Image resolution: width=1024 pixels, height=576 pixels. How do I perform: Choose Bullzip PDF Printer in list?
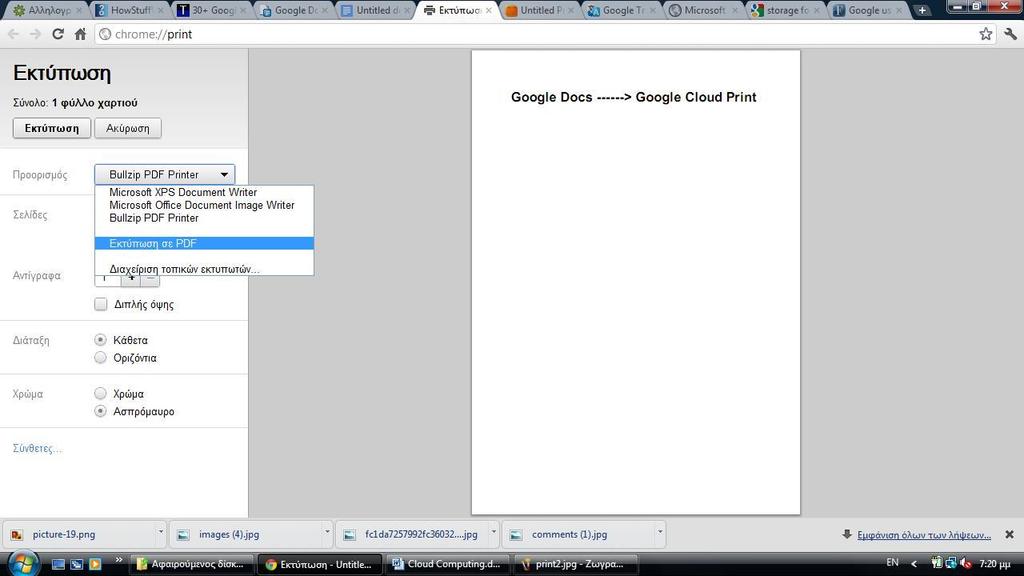tap(204, 218)
